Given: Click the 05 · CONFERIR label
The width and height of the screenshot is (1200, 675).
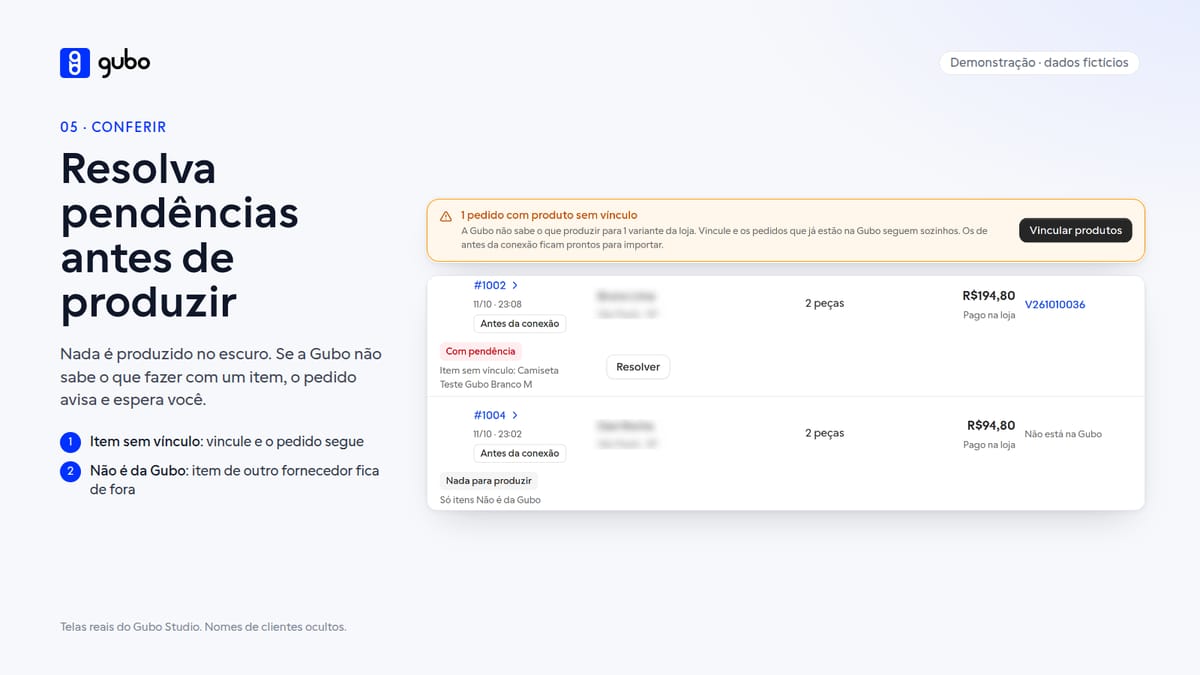Looking at the screenshot, I should [x=113, y=127].
